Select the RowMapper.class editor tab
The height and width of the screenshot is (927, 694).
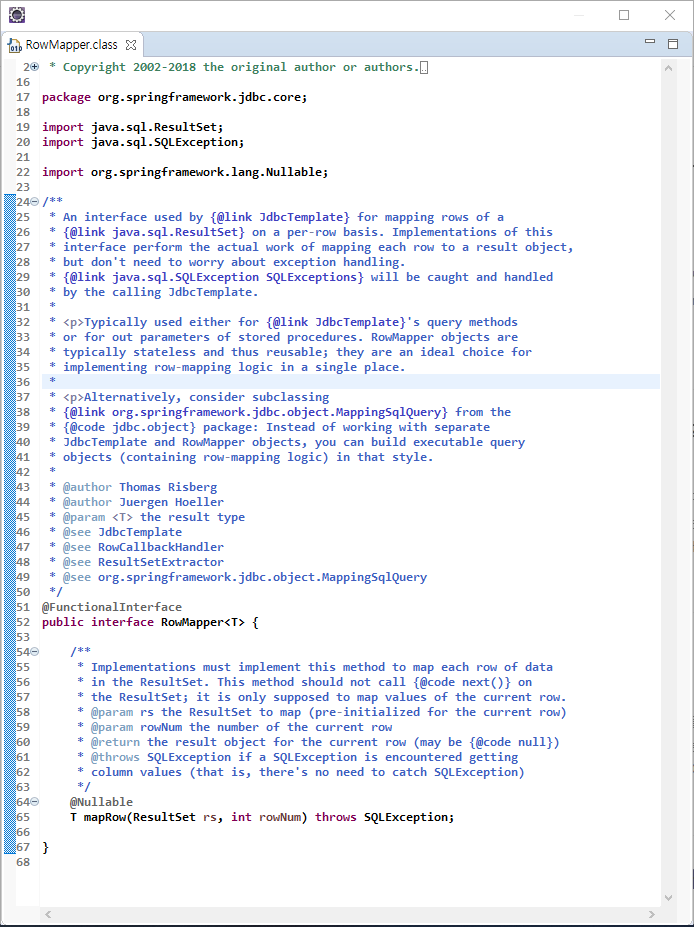click(72, 45)
